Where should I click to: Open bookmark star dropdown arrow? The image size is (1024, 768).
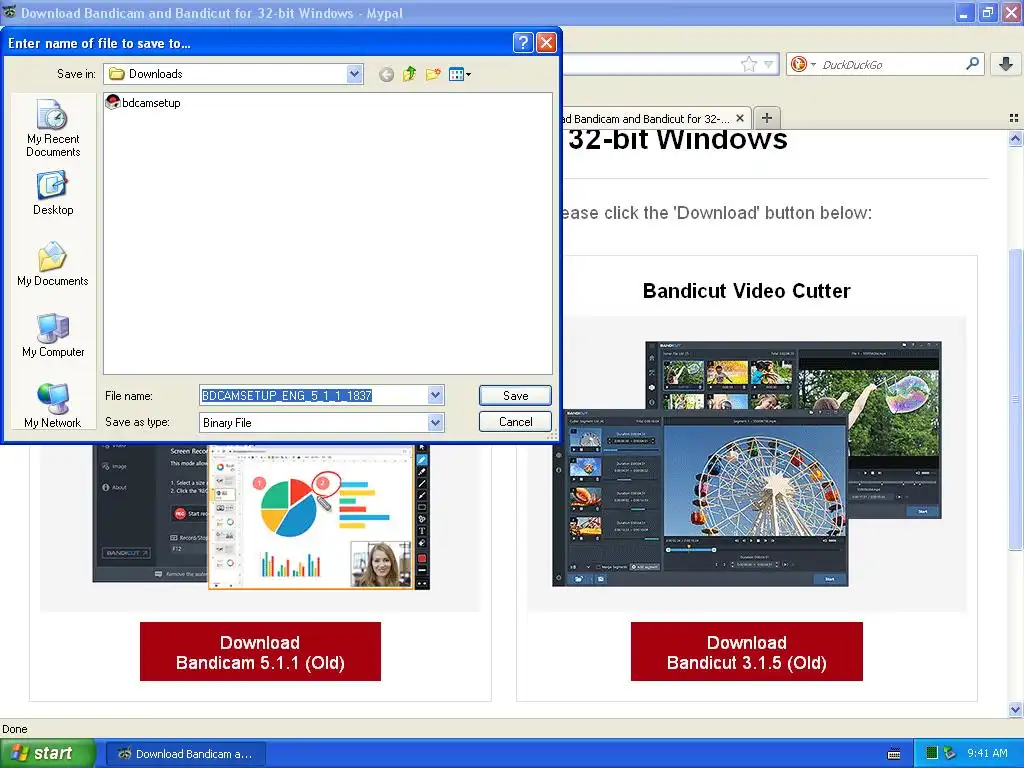tap(769, 64)
